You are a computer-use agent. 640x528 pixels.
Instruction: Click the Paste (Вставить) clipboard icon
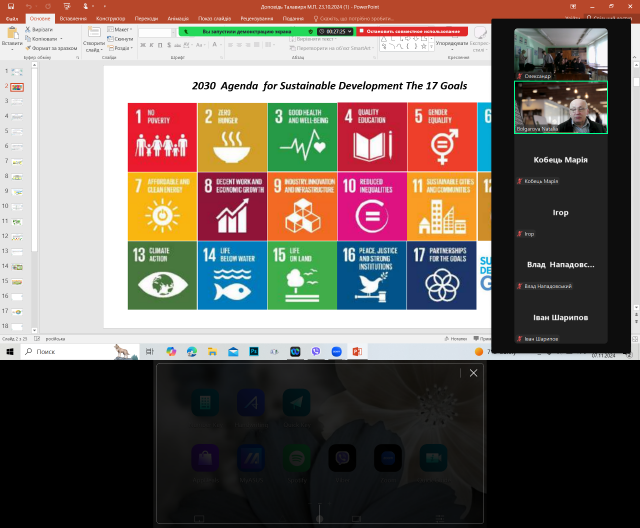pyautogui.click(x=12, y=35)
